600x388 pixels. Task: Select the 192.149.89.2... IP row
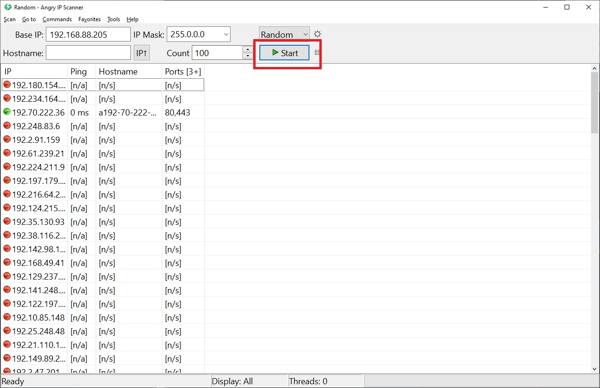tap(103, 359)
